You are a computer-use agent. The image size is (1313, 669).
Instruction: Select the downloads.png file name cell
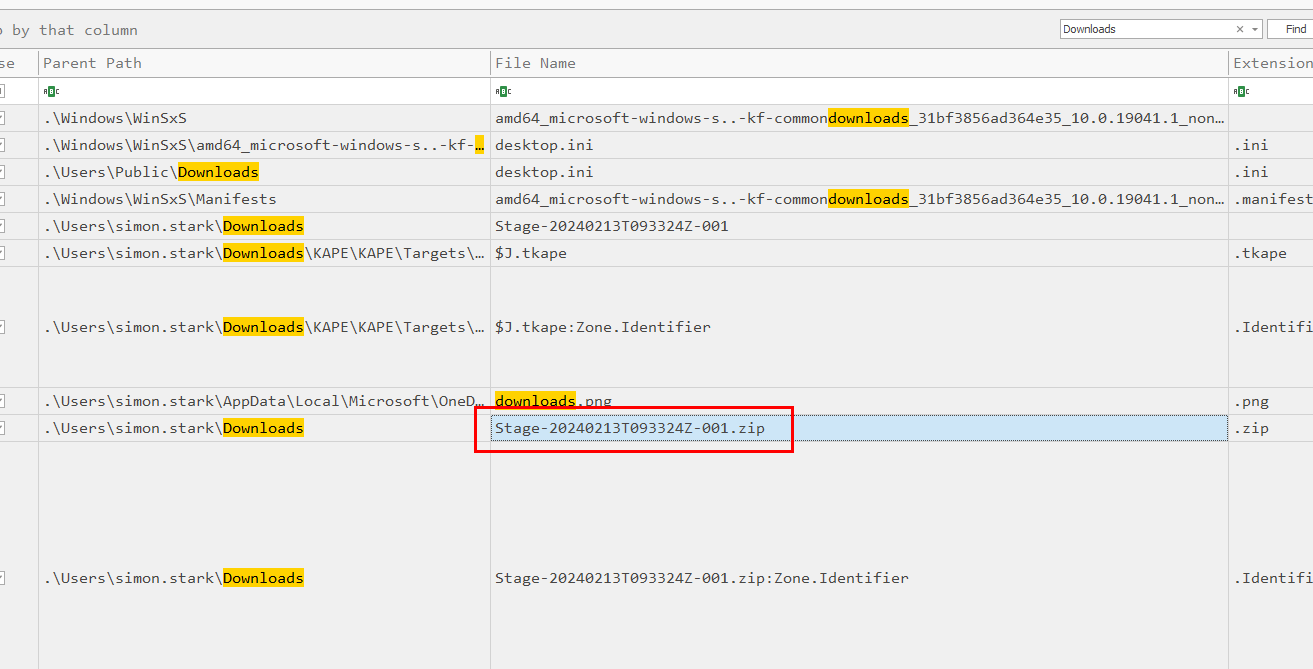[x=553, y=401]
